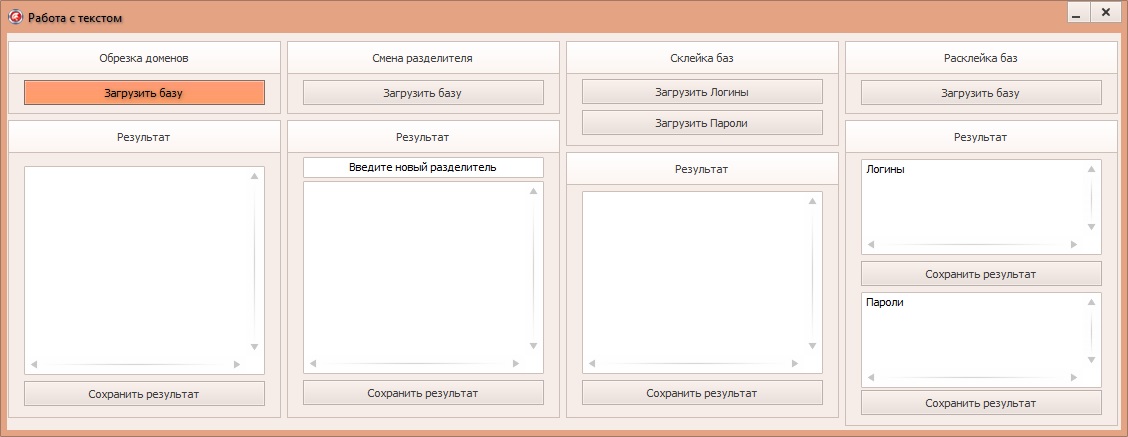Close the Работа с текстом window
This screenshot has width=1128, height=437.
tap(1106, 13)
